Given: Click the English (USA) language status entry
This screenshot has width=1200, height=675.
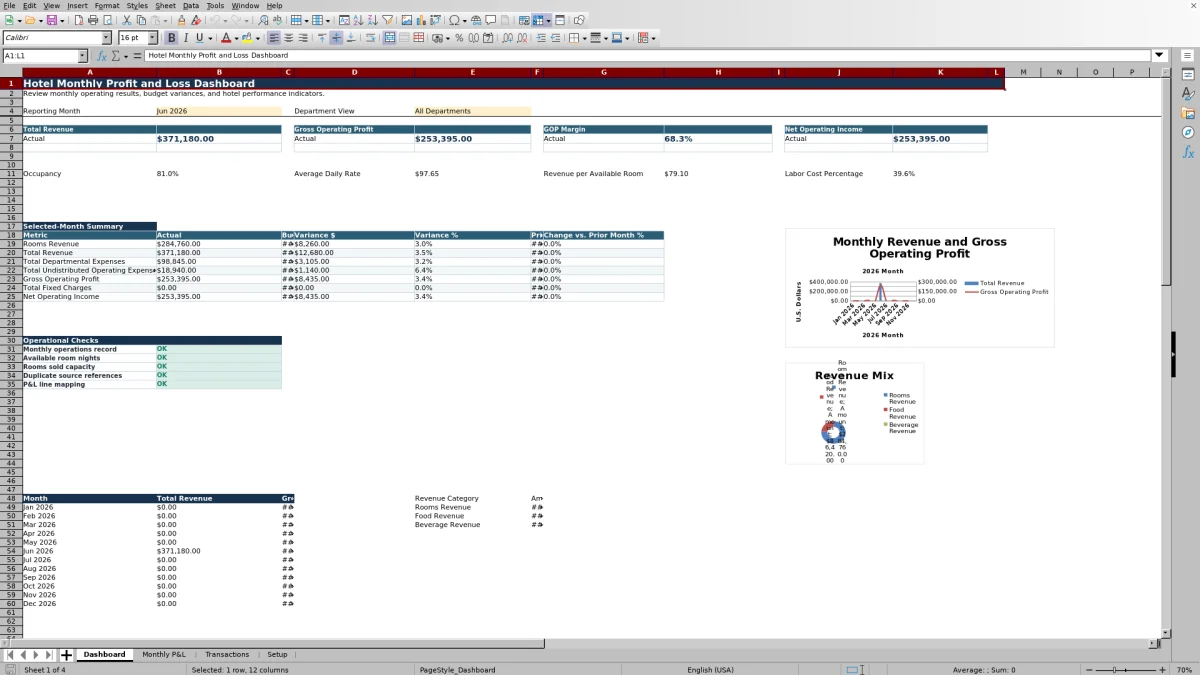Looking at the screenshot, I should coord(710,670).
